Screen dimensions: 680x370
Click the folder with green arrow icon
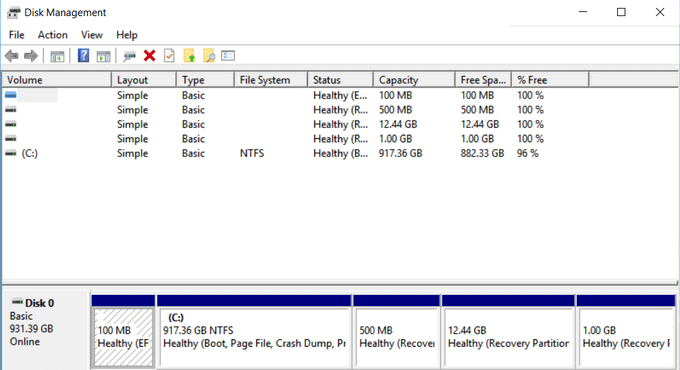click(189, 56)
